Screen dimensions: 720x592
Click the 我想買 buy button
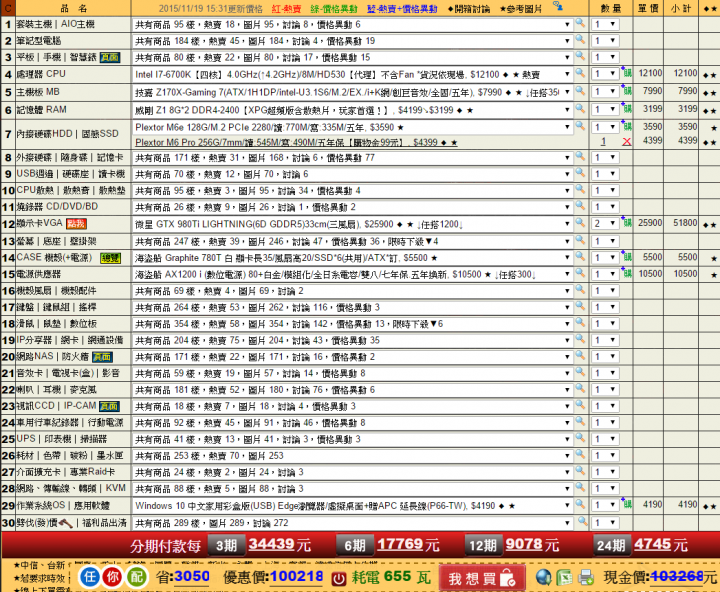(x=482, y=578)
